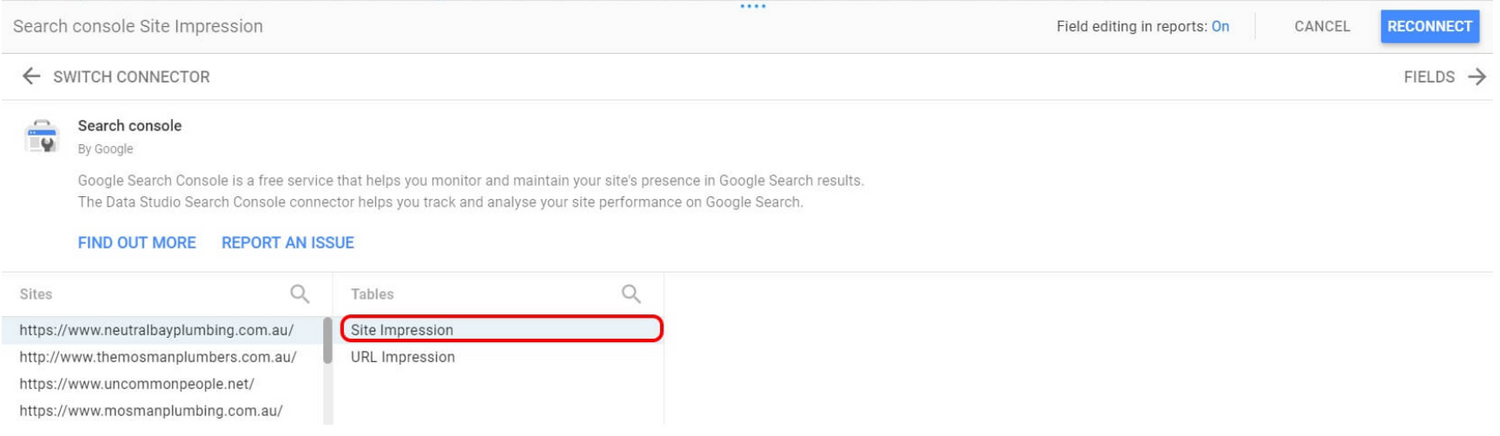Open search in the Tables column
1500x436 pixels.
click(x=631, y=294)
